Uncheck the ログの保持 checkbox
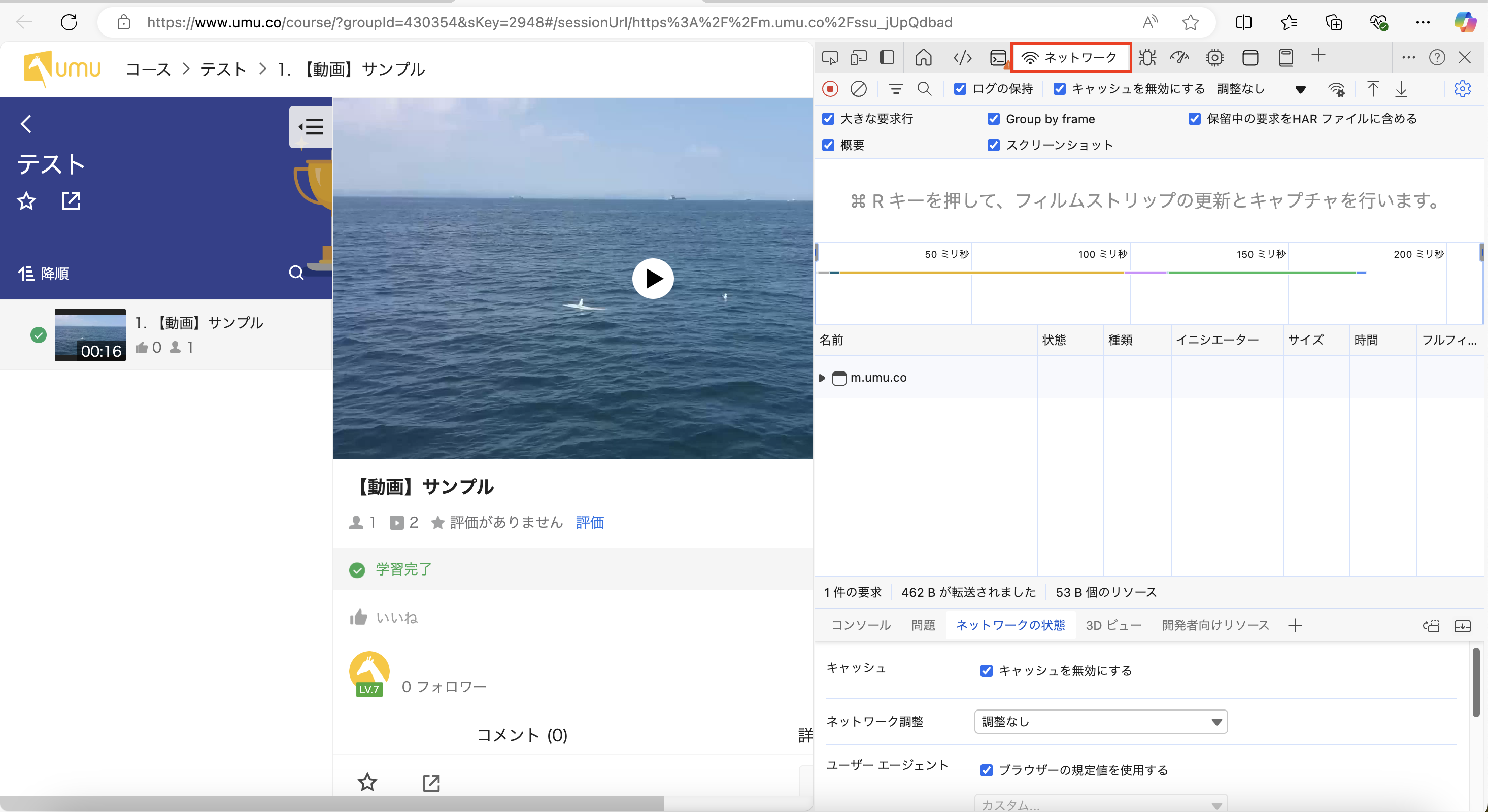This screenshot has height=812, width=1488. 960,89
